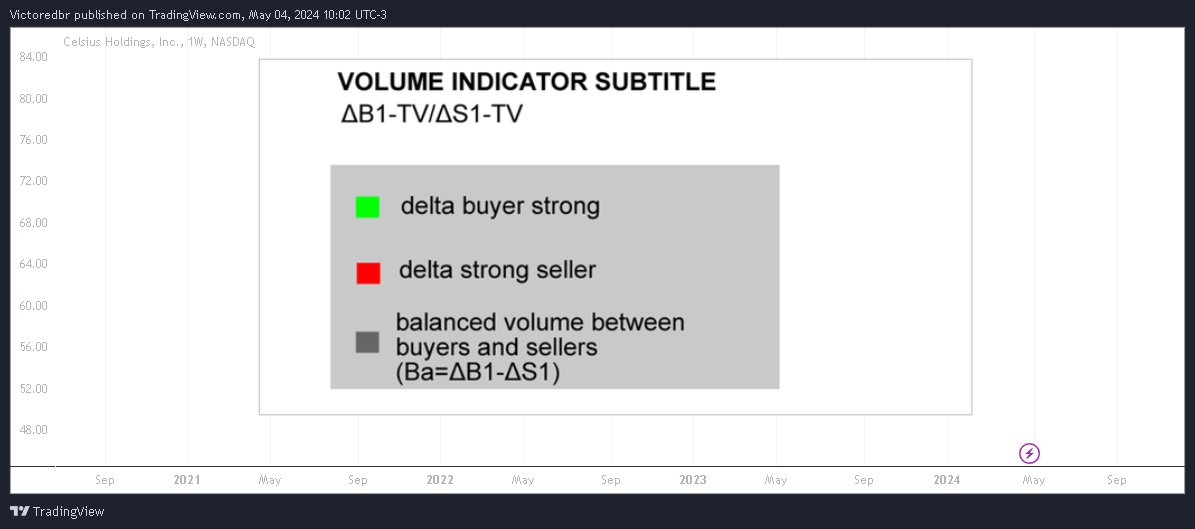1195x529 pixels.
Task: Click the purple lightning bolt event marker
Action: point(1030,454)
